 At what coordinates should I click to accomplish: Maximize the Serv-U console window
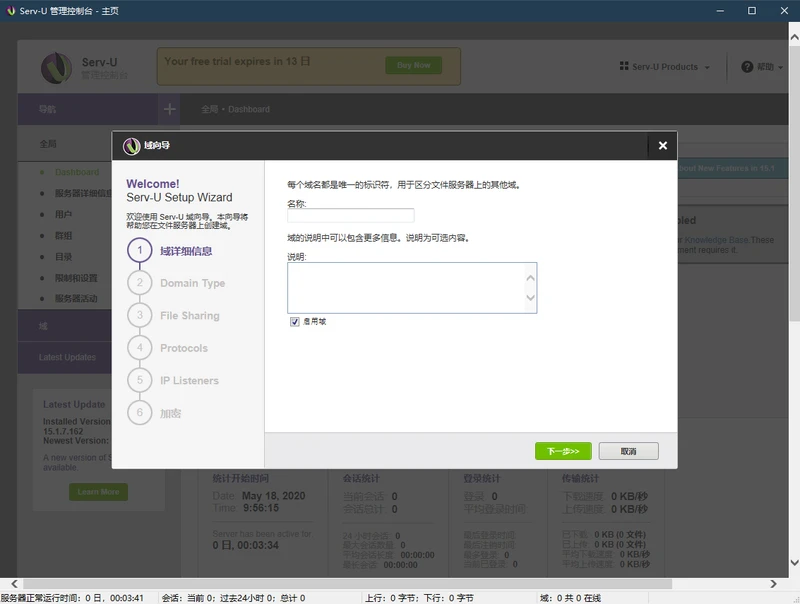point(752,11)
